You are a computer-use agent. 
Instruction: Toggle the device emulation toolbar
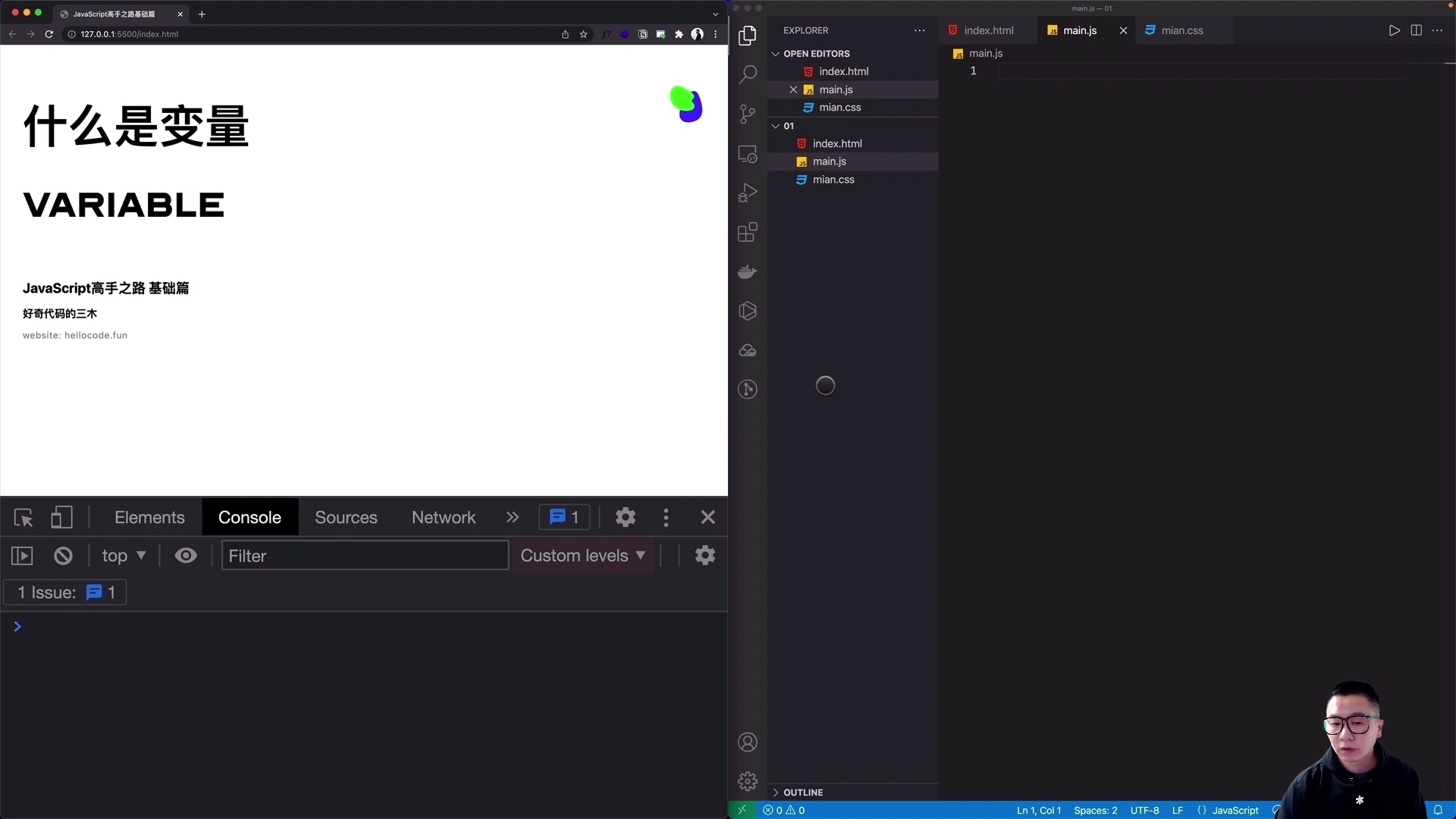(61, 517)
